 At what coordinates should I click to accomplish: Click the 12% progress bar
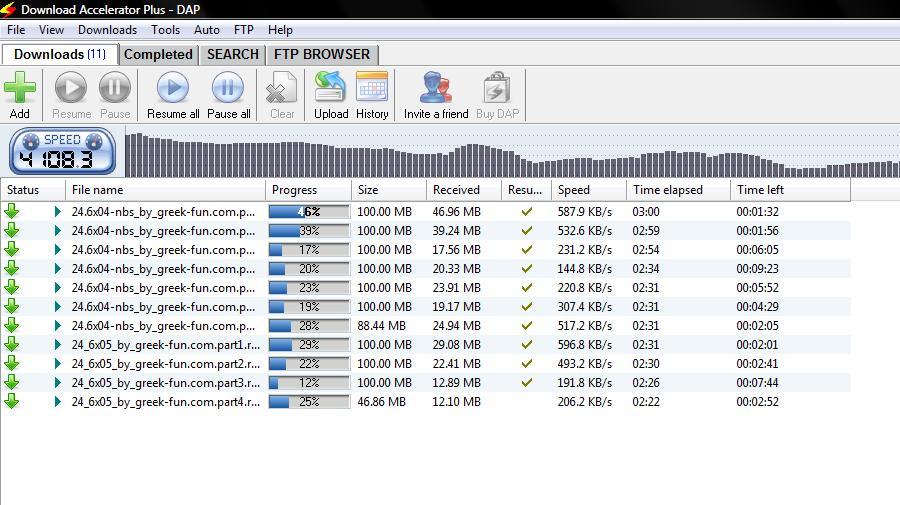point(309,382)
